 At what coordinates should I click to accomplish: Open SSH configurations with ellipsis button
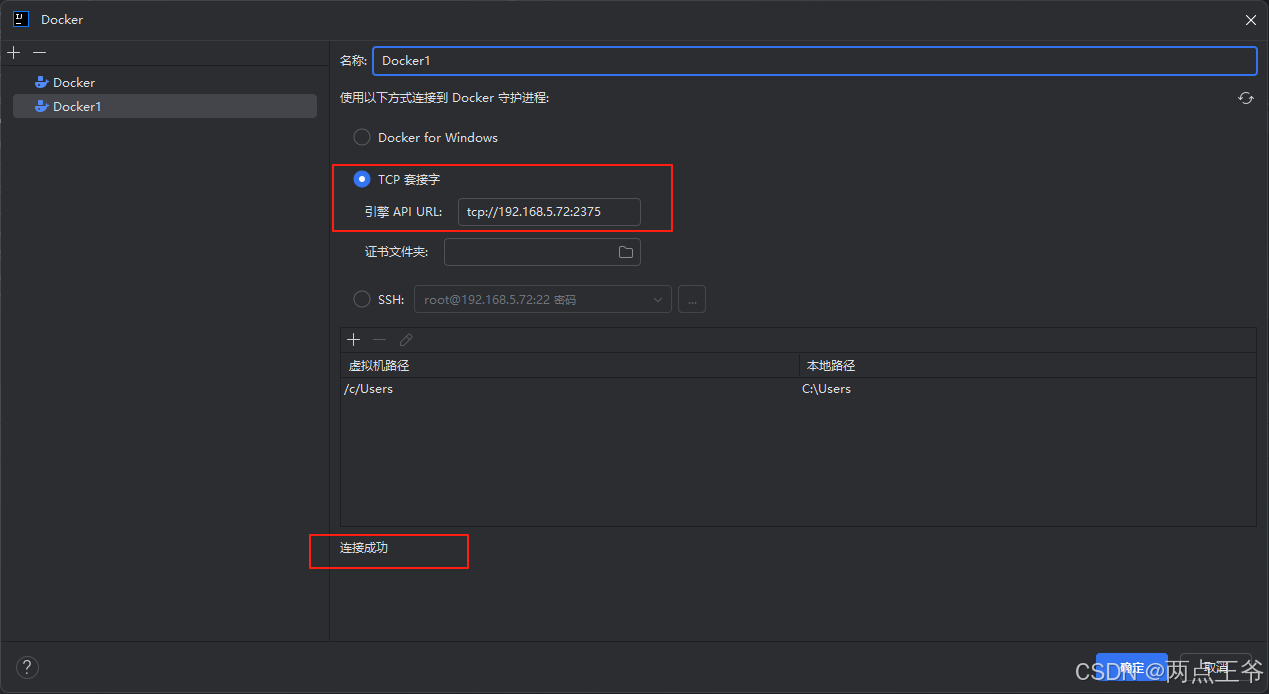coord(692,299)
